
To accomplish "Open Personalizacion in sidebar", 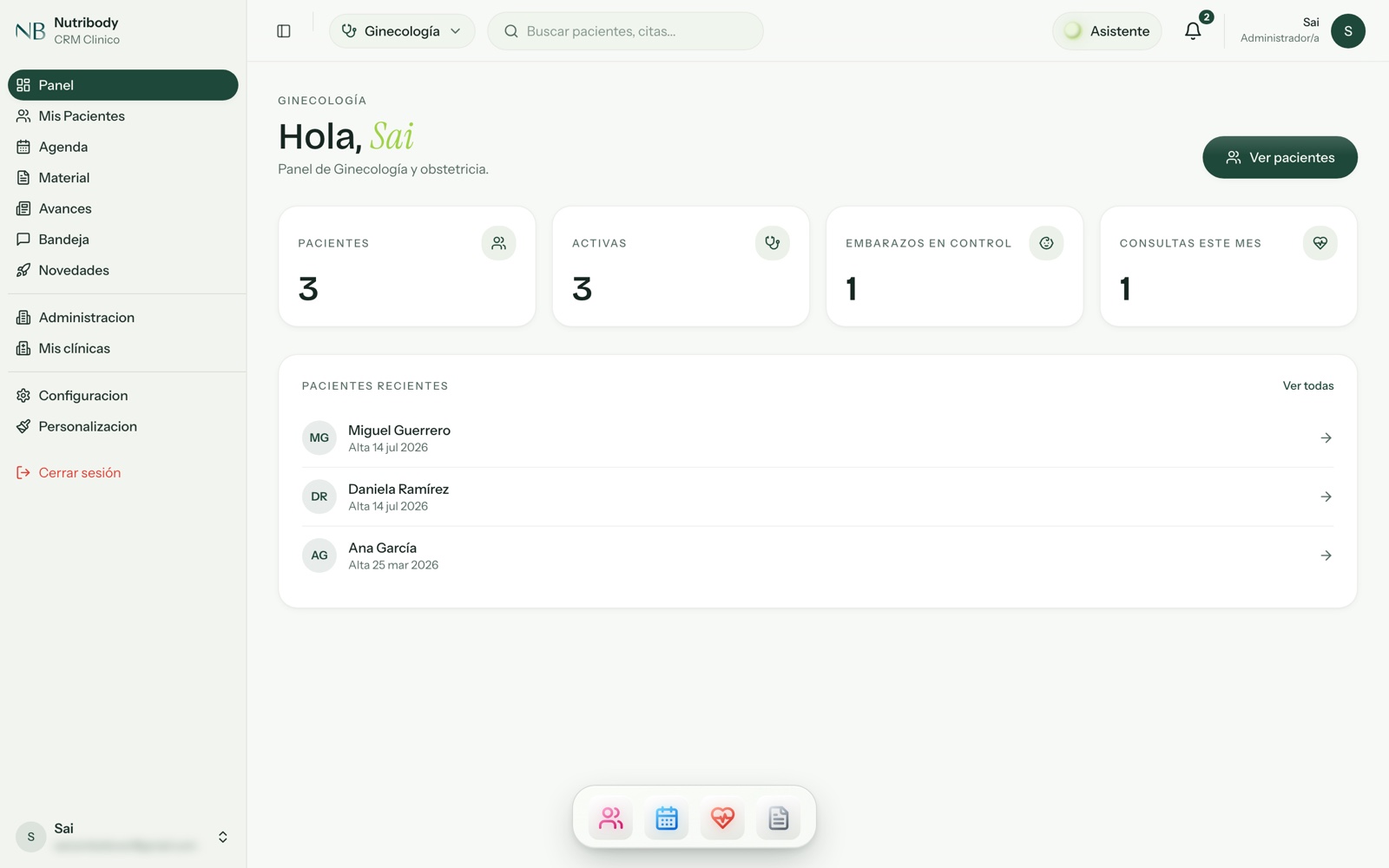I will (123, 426).
